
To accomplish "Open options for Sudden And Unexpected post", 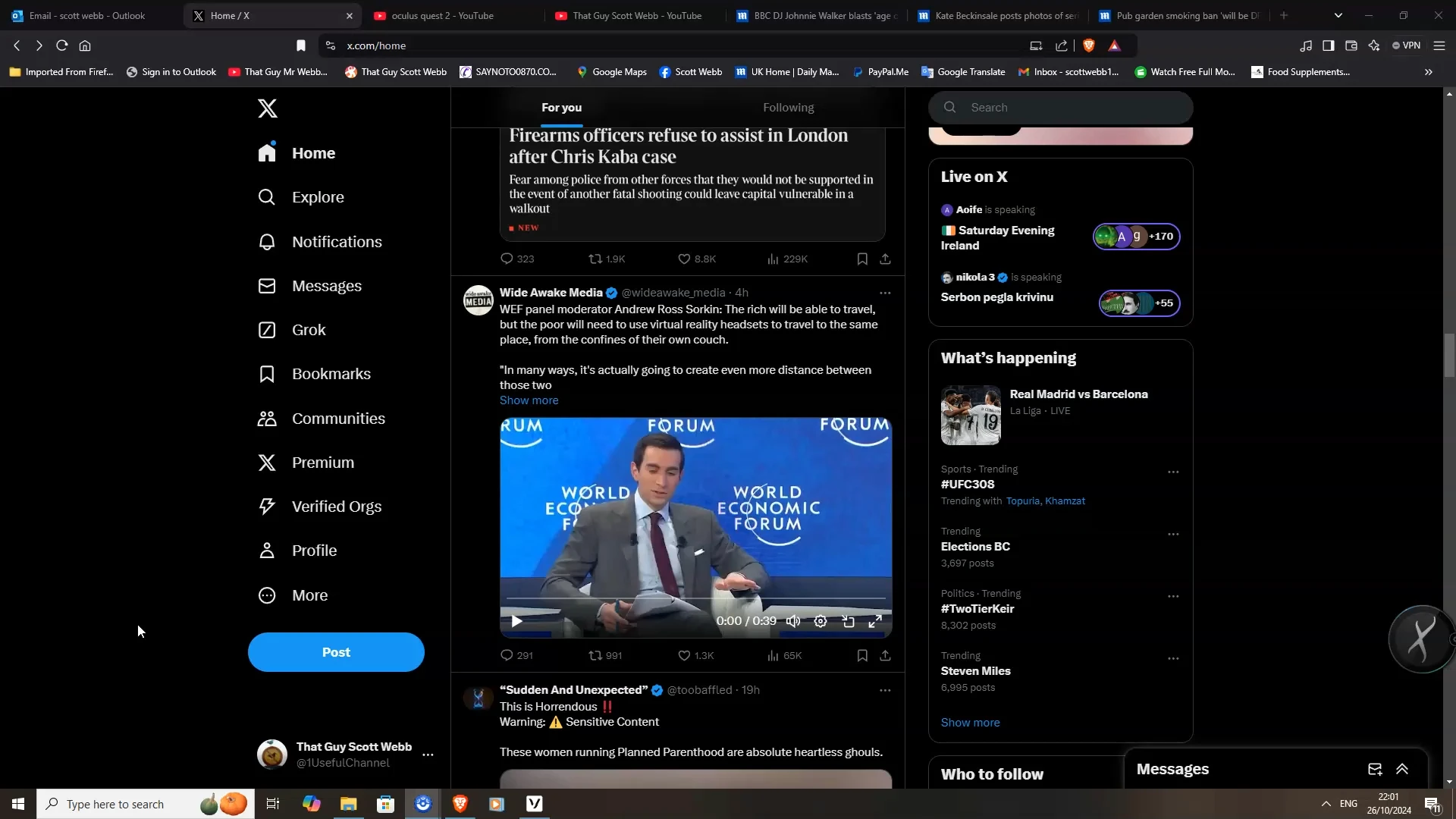I will click(885, 690).
